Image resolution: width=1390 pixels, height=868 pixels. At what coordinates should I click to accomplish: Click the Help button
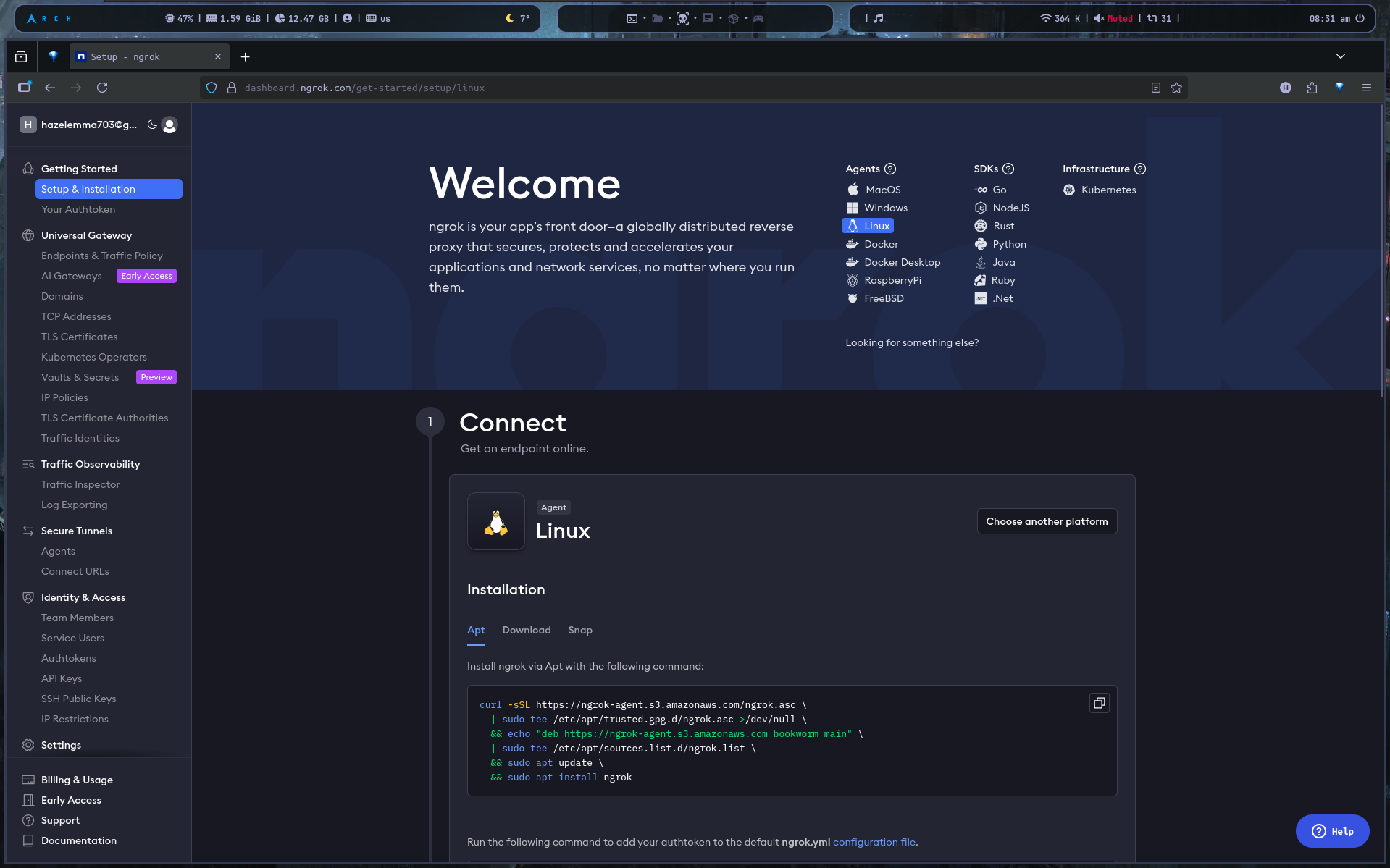pos(1332,831)
